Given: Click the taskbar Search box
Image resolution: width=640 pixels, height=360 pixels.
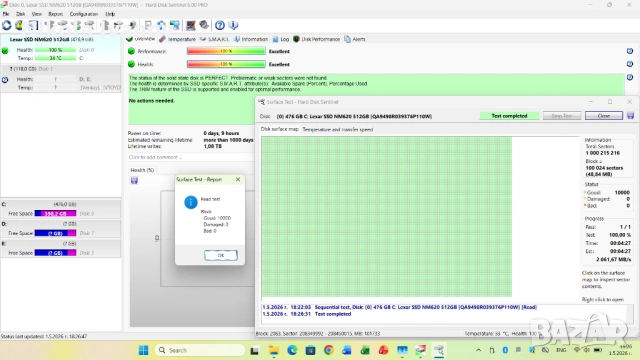Looking at the screenshot, I should (x=200, y=350).
